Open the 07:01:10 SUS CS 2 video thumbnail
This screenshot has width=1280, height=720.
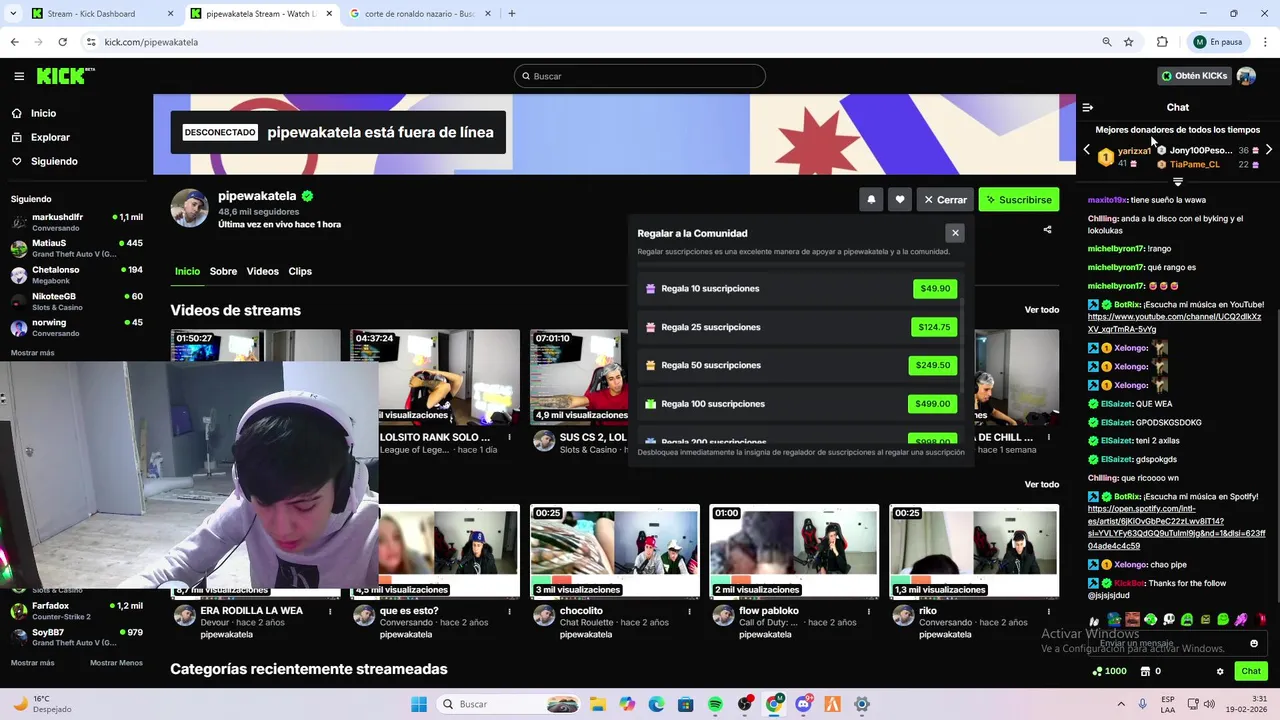click(579, 376)
